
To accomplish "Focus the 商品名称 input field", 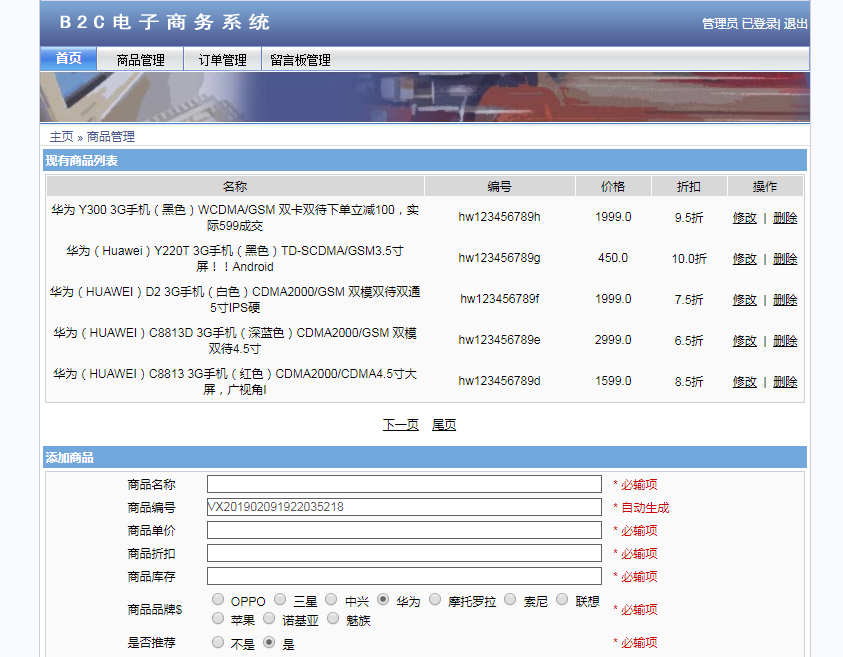I will (404, 484).
